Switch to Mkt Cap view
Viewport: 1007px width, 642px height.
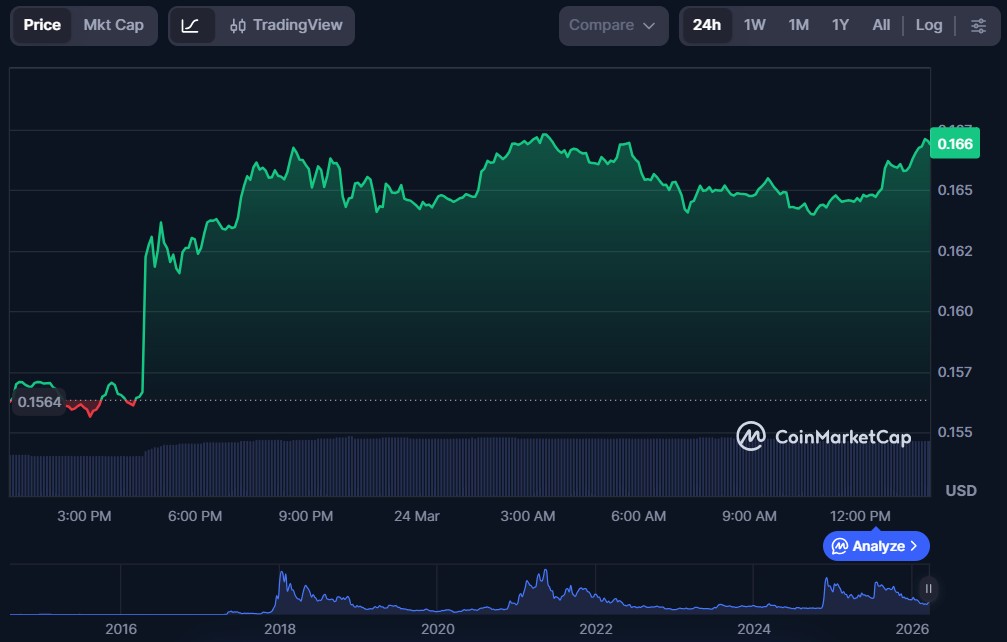click(113, 25)
